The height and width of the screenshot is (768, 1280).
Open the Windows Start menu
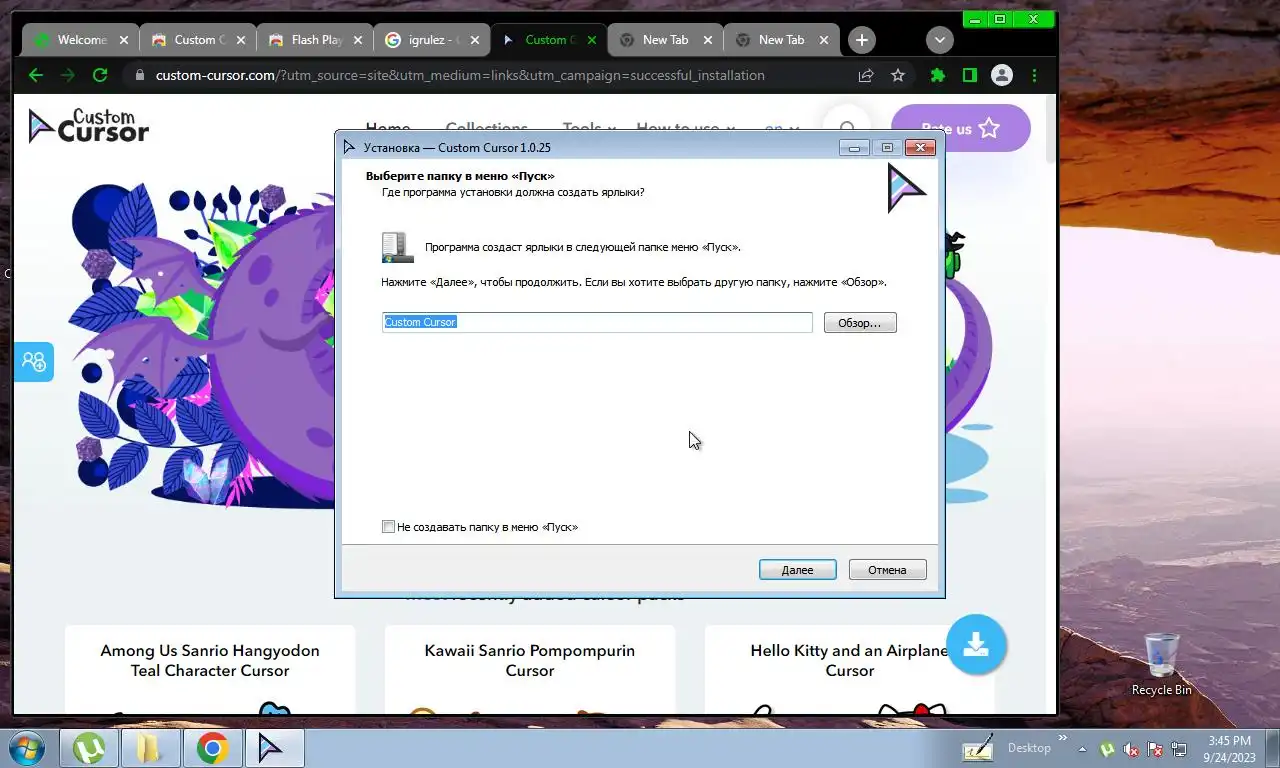point(26,748)
